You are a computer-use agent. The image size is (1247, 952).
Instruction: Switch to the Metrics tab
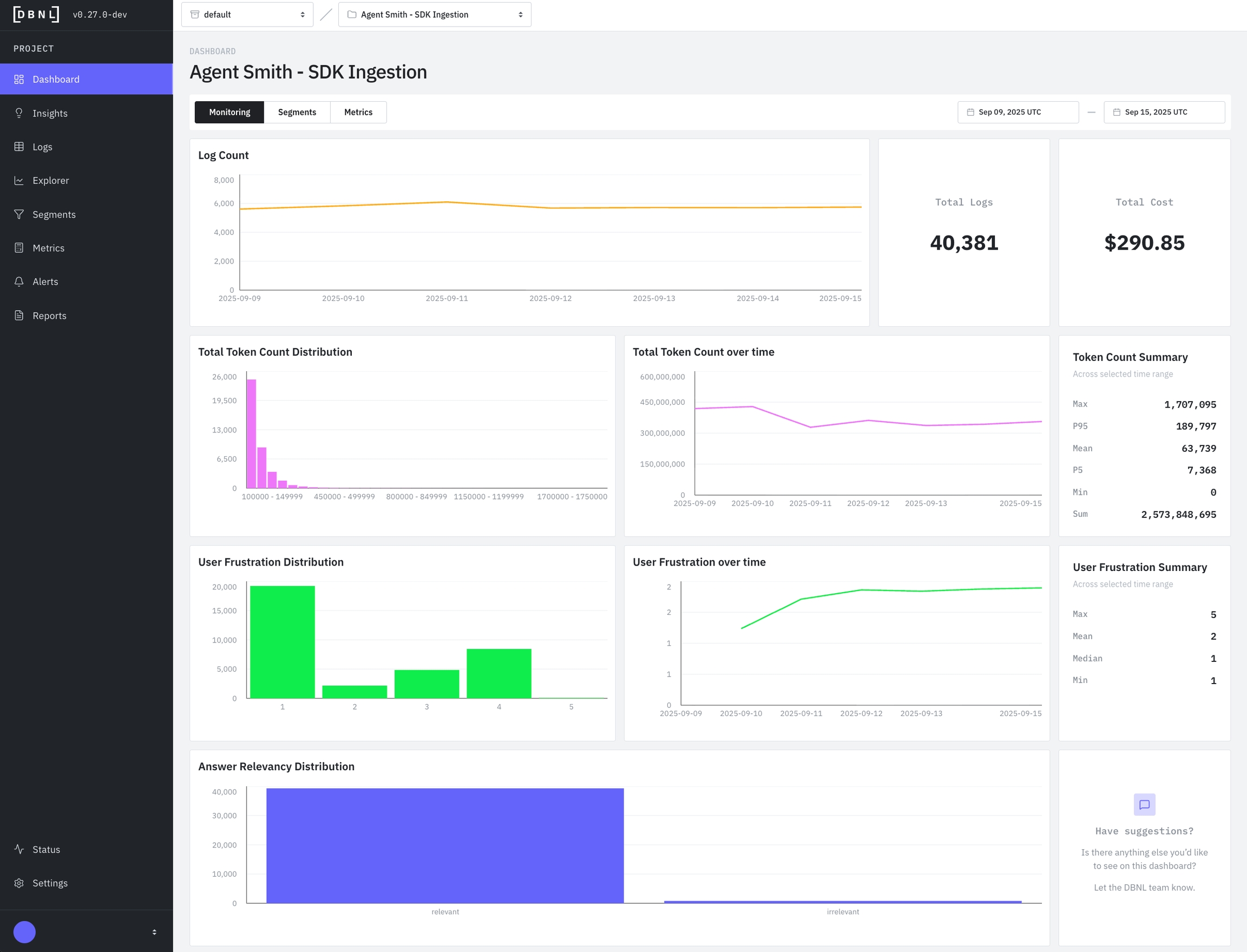[x=358, y=112]
